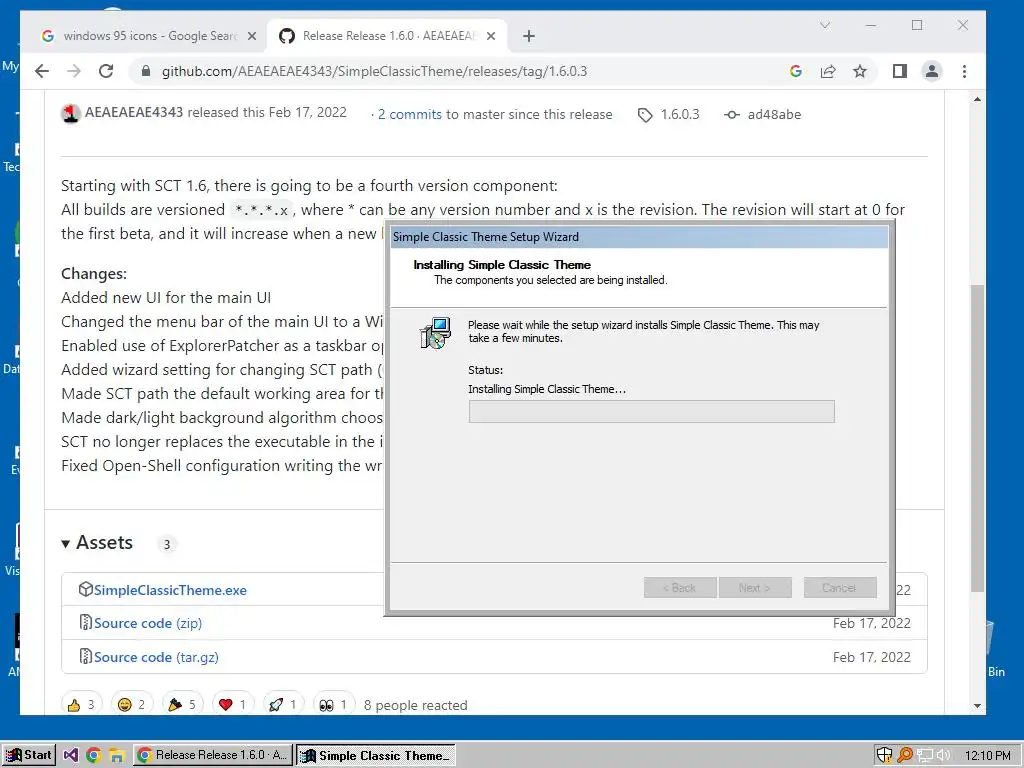Viewport: 1024px width, 768px height.
Task: Open AEAEAEAE4343 avatar image
Action: point(71,114)
